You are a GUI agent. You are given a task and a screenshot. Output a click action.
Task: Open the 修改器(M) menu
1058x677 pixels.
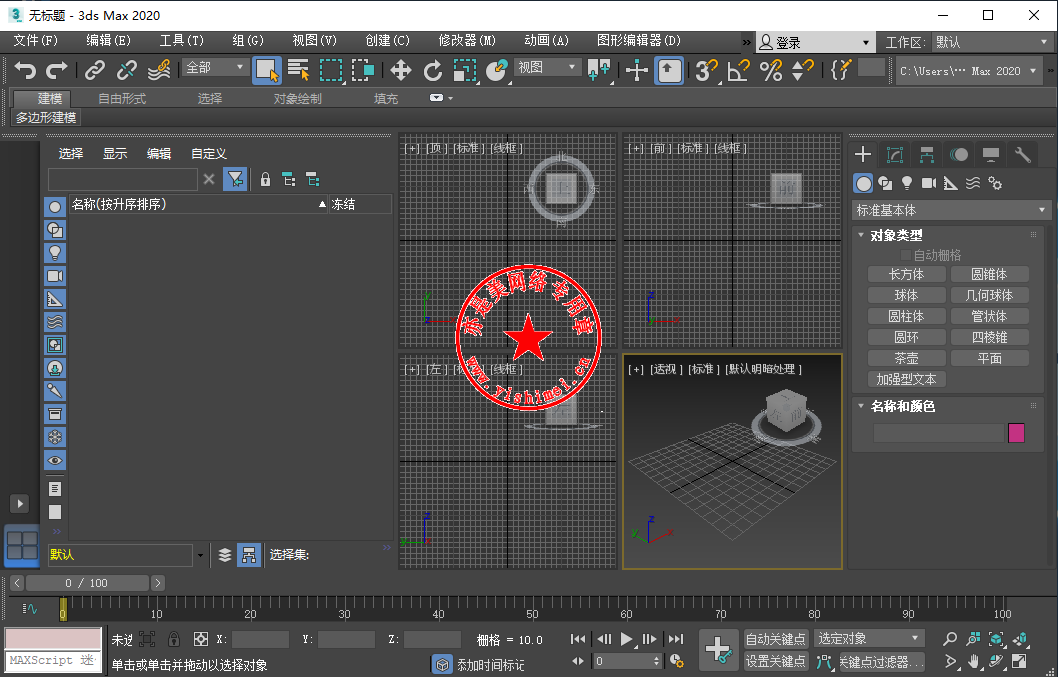tap(467, 41)
